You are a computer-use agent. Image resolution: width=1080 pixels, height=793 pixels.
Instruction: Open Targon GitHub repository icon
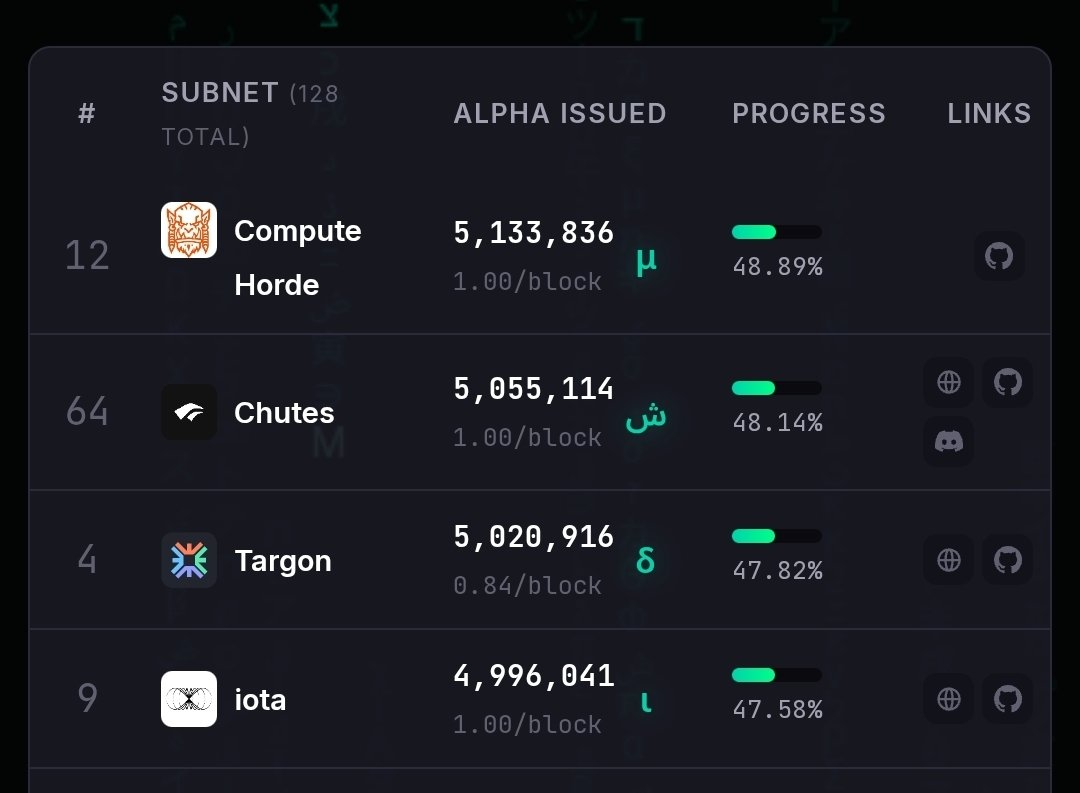(x=1007, y=560)
